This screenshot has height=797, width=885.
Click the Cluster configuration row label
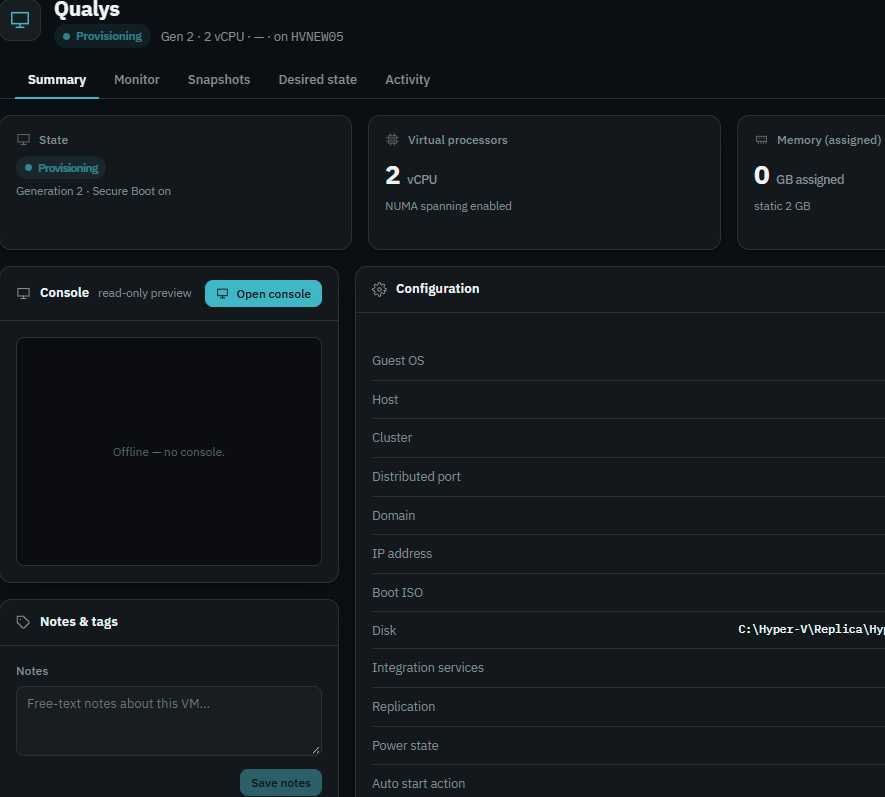[392, 437]
